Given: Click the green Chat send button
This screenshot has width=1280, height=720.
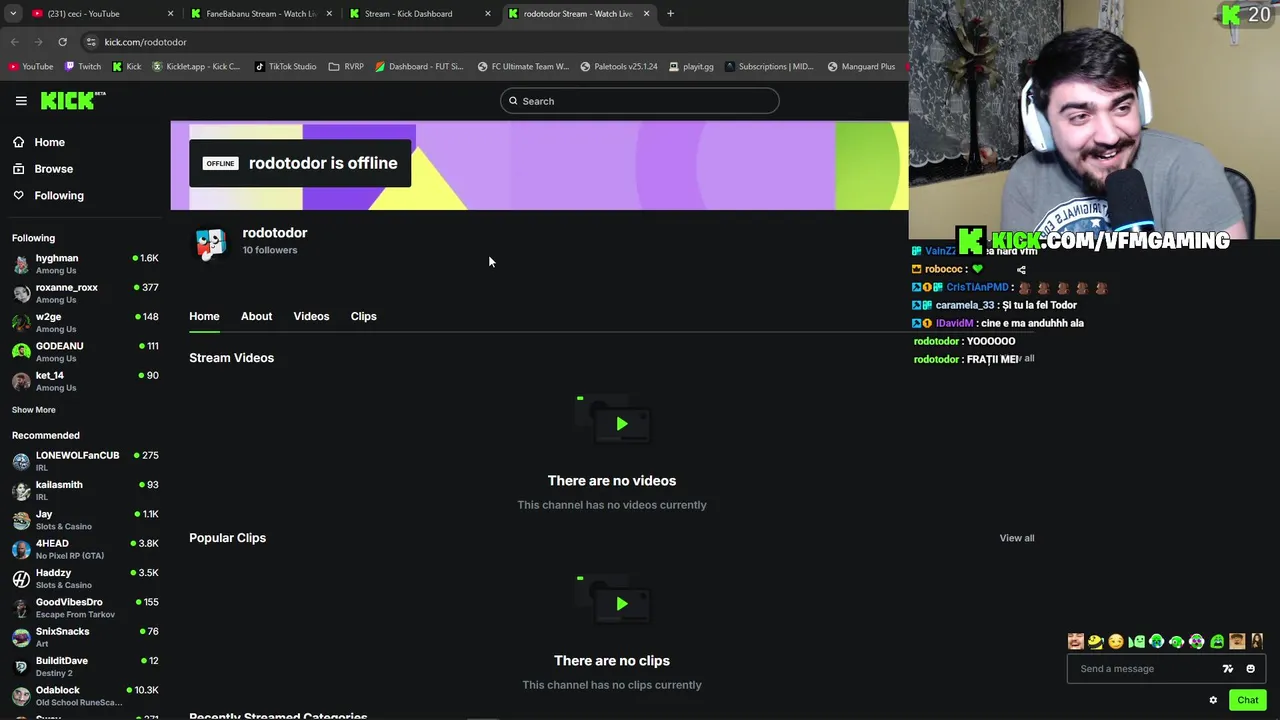Looking at the screenshot, I should click(x=1247, y=700).
